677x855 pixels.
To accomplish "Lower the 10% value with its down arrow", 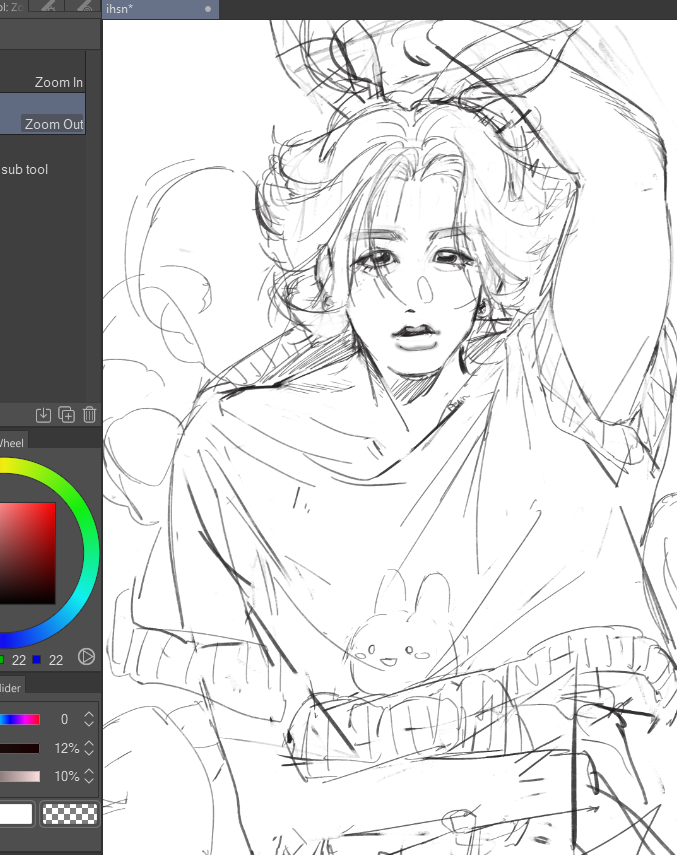I will [x=89, y=780].
